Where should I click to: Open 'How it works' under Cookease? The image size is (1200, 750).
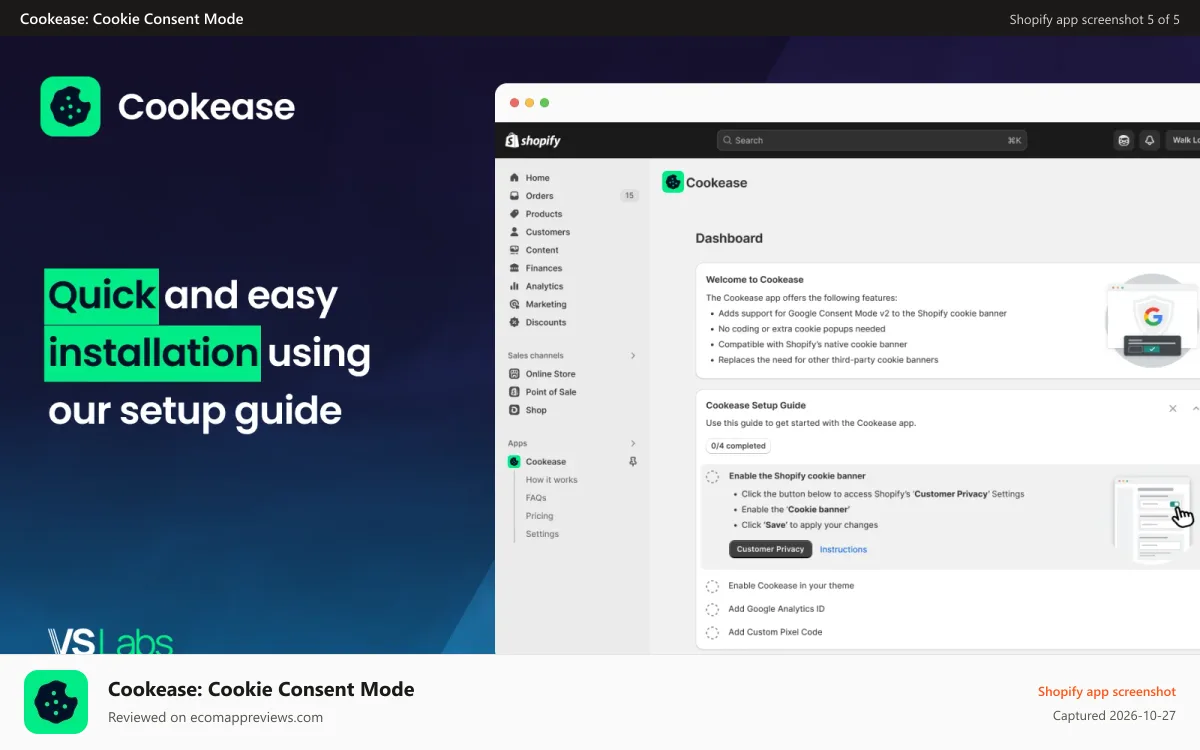pos(552,480)
